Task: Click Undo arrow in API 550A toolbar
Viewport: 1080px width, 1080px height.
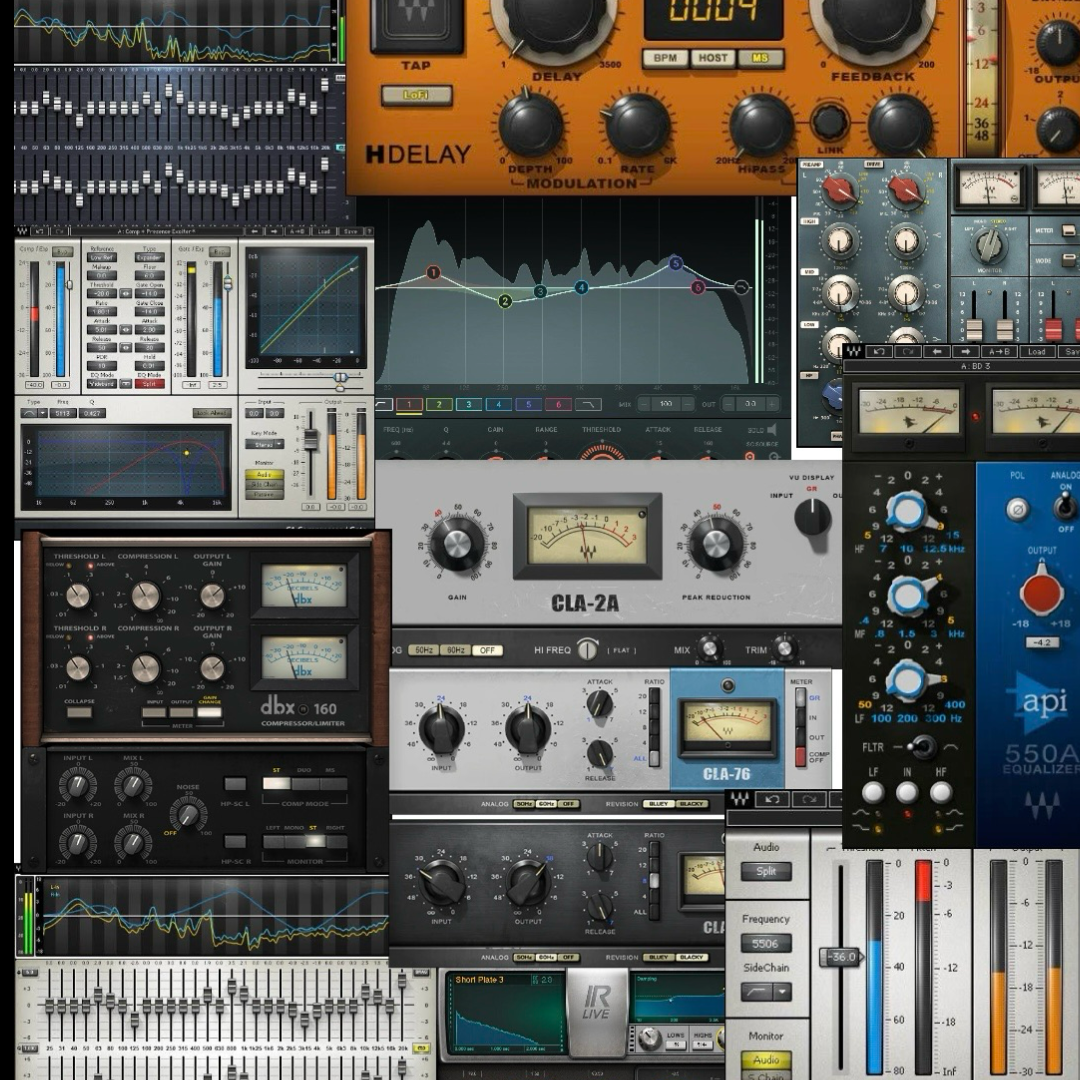Action: (880, 351)
